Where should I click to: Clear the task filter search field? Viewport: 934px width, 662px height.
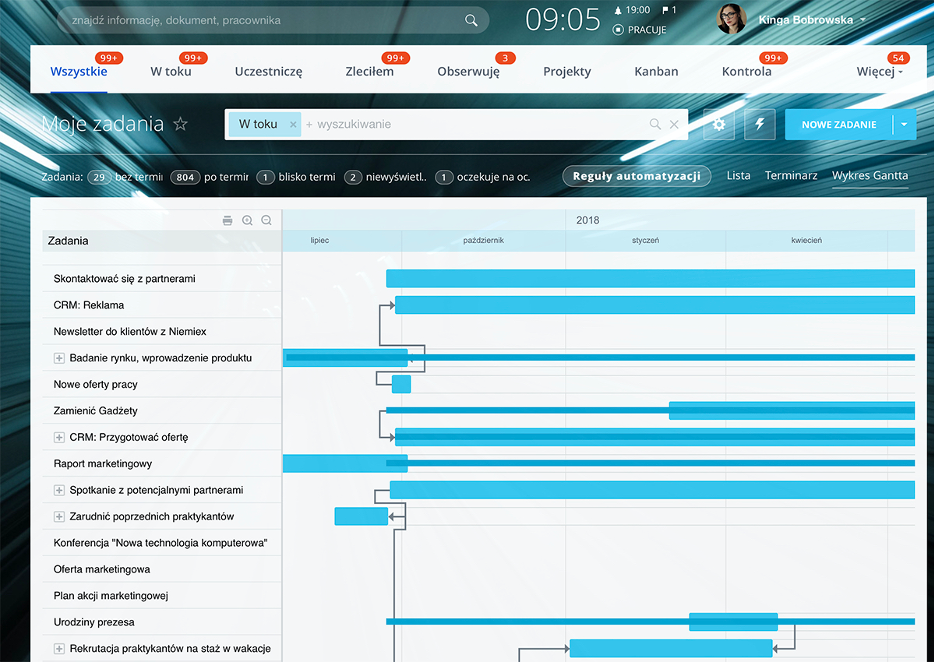[x=674, y=124]
